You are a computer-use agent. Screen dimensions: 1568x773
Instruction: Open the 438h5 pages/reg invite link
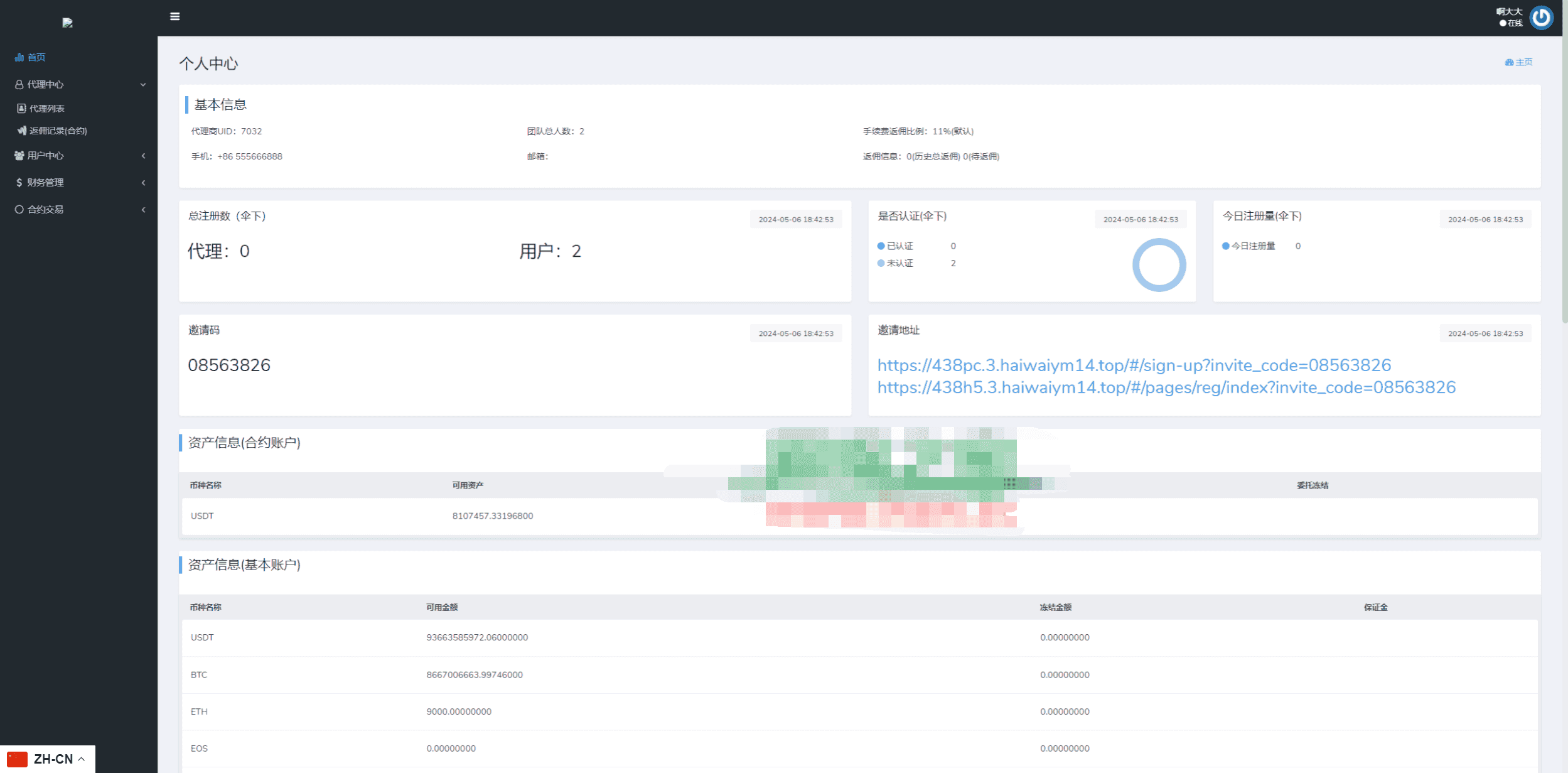tap(1166, 387)
